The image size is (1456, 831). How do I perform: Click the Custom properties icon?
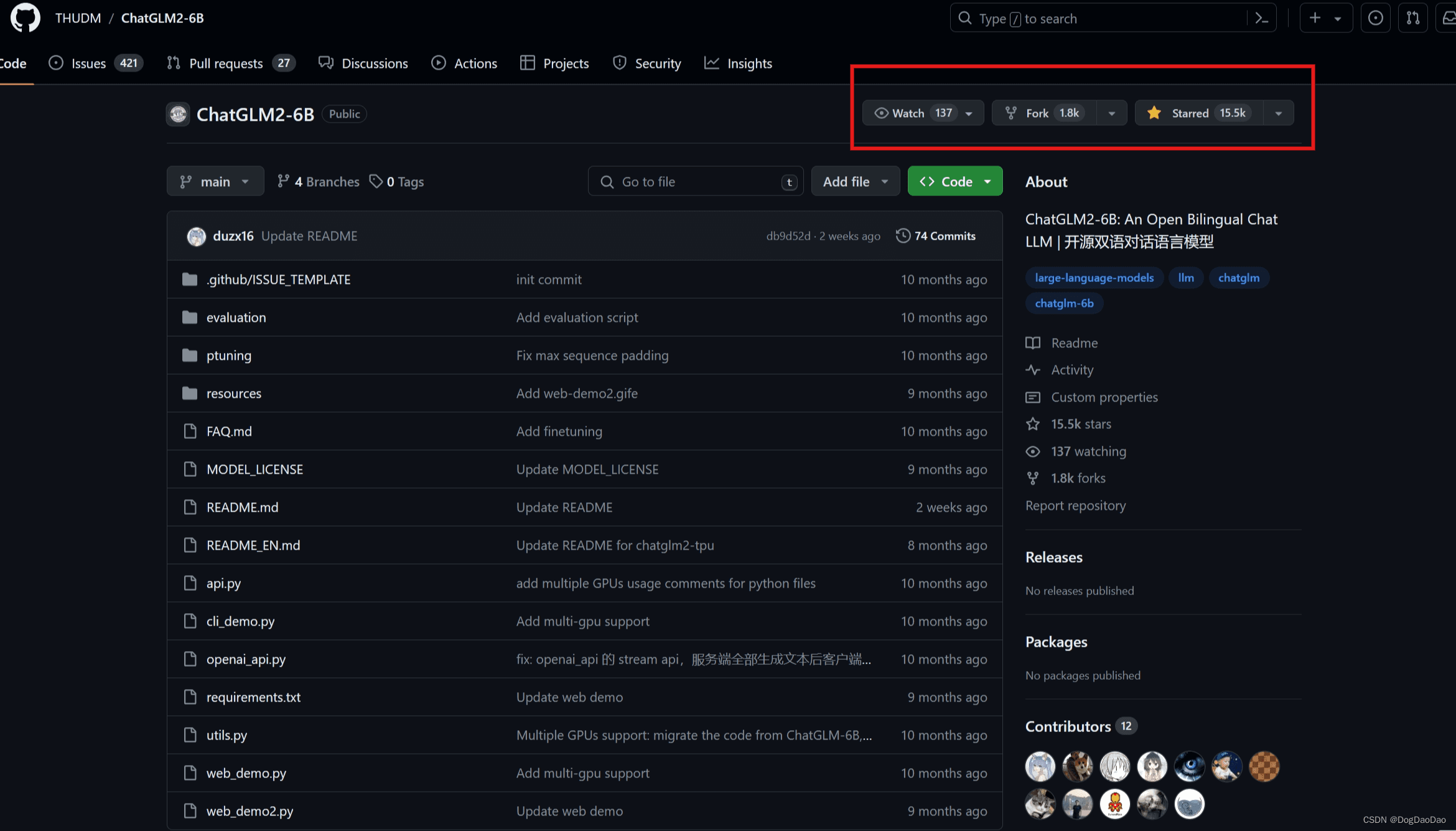1033,397
